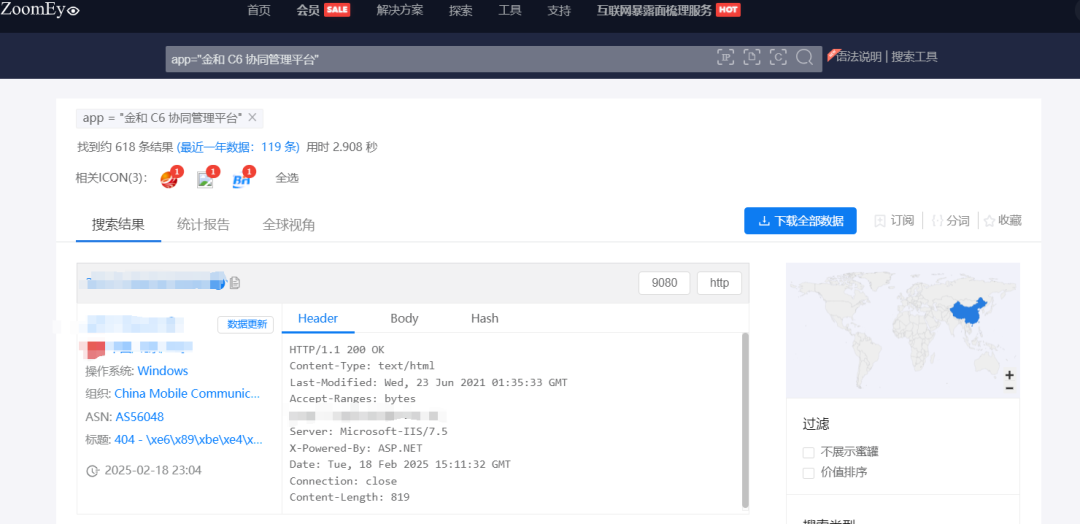Click the response header panel scrollbar
1080x524 pixels.
(745, 421)
